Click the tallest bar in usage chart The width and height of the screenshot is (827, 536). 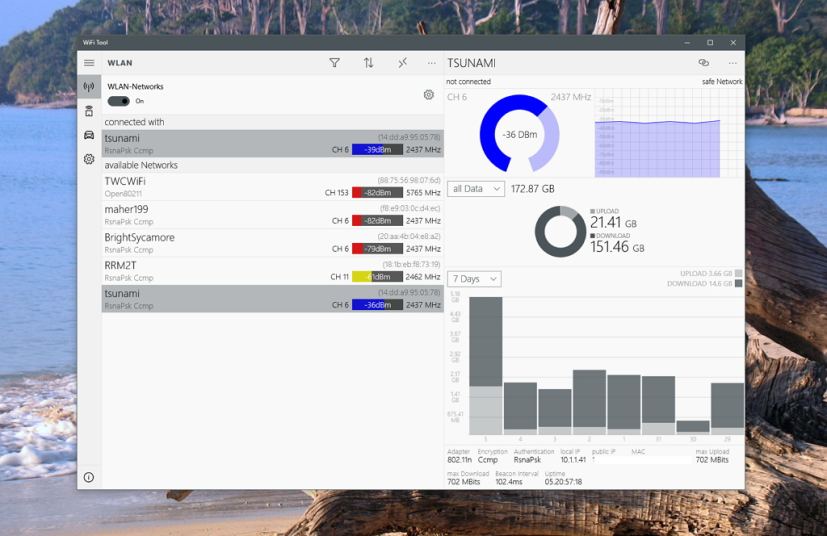(x=486, y=366)
